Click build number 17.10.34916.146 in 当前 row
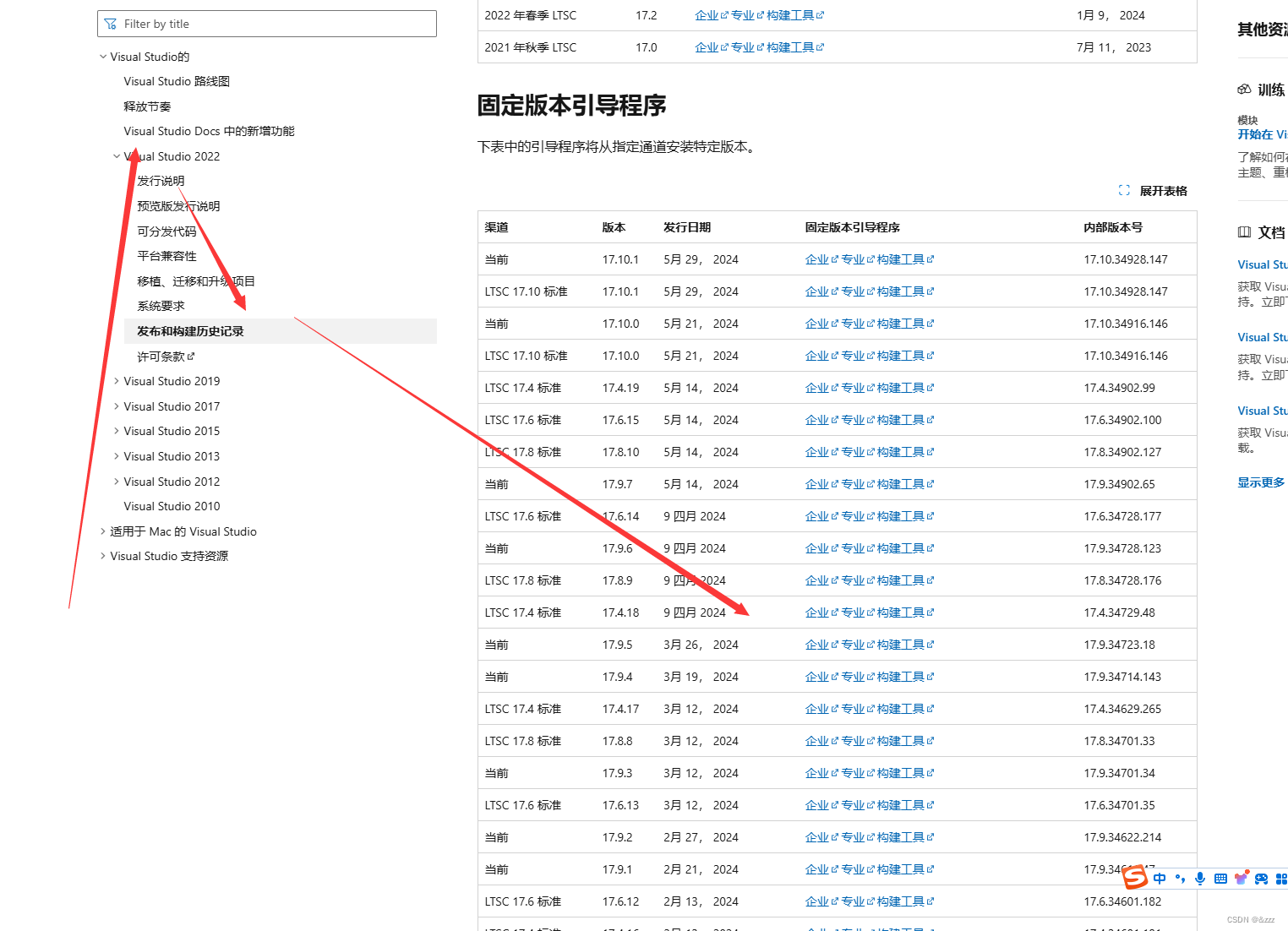1288x931 pixels. pos(1126,324)
